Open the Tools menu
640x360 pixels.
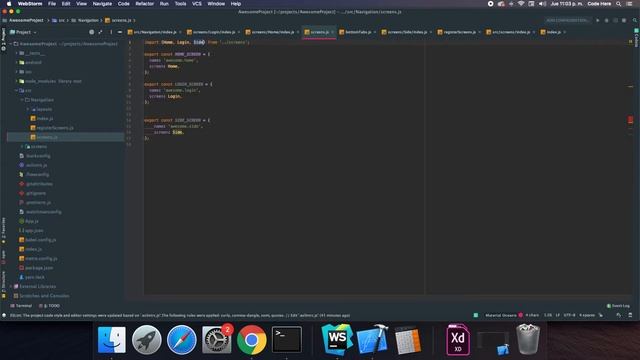click(x=180, y=4)
